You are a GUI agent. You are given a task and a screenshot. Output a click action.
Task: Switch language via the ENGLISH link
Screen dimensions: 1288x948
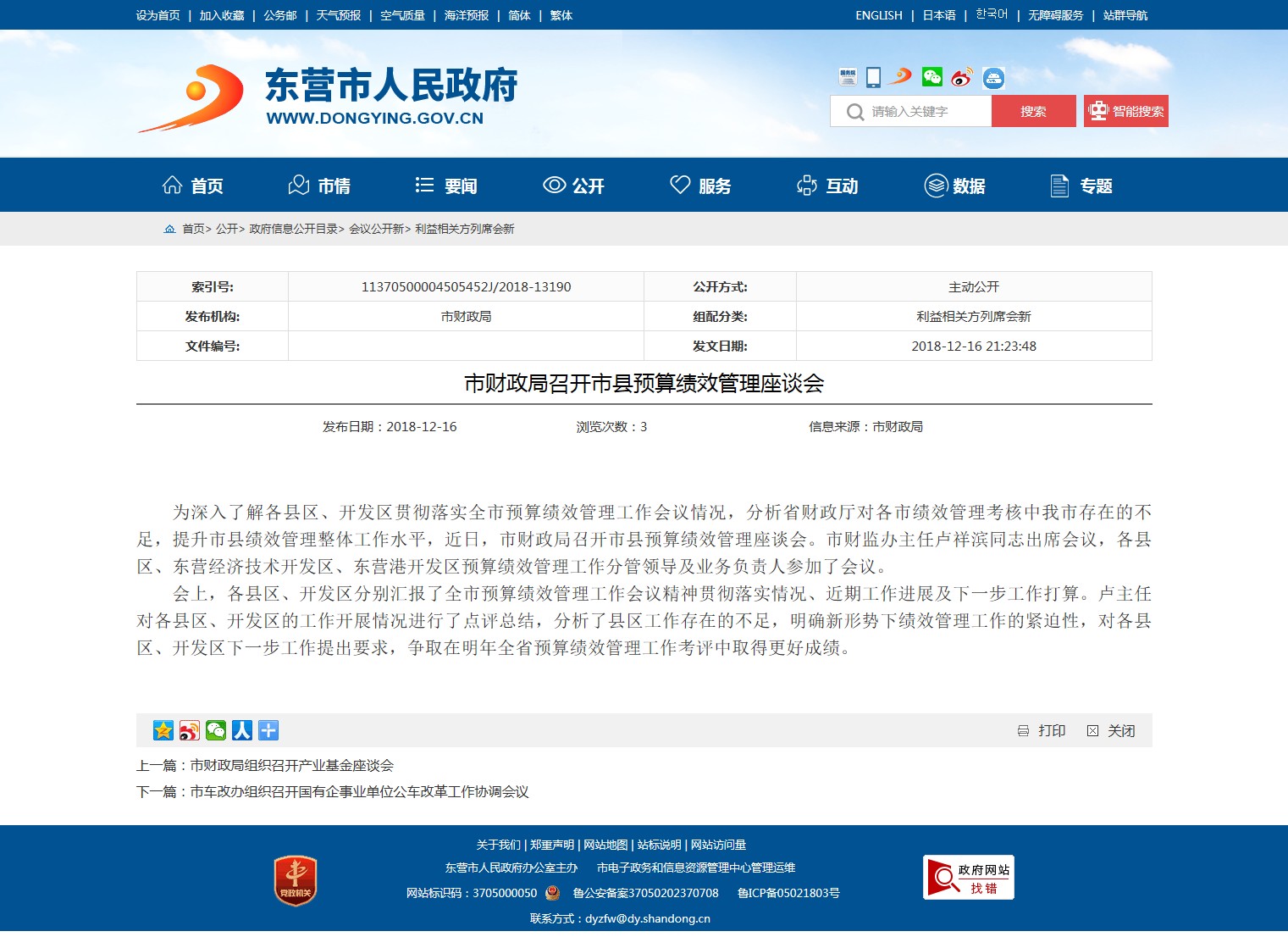point(878,15)
